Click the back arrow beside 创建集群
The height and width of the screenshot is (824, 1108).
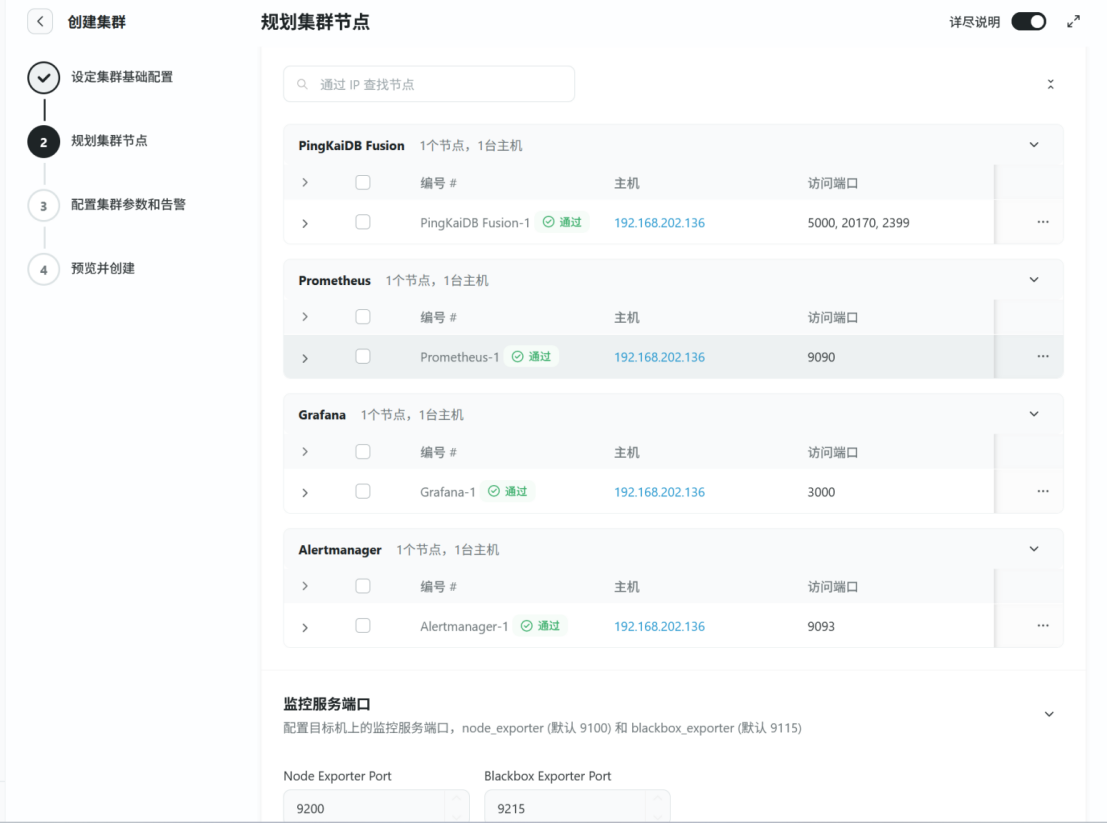coord(40,22)
